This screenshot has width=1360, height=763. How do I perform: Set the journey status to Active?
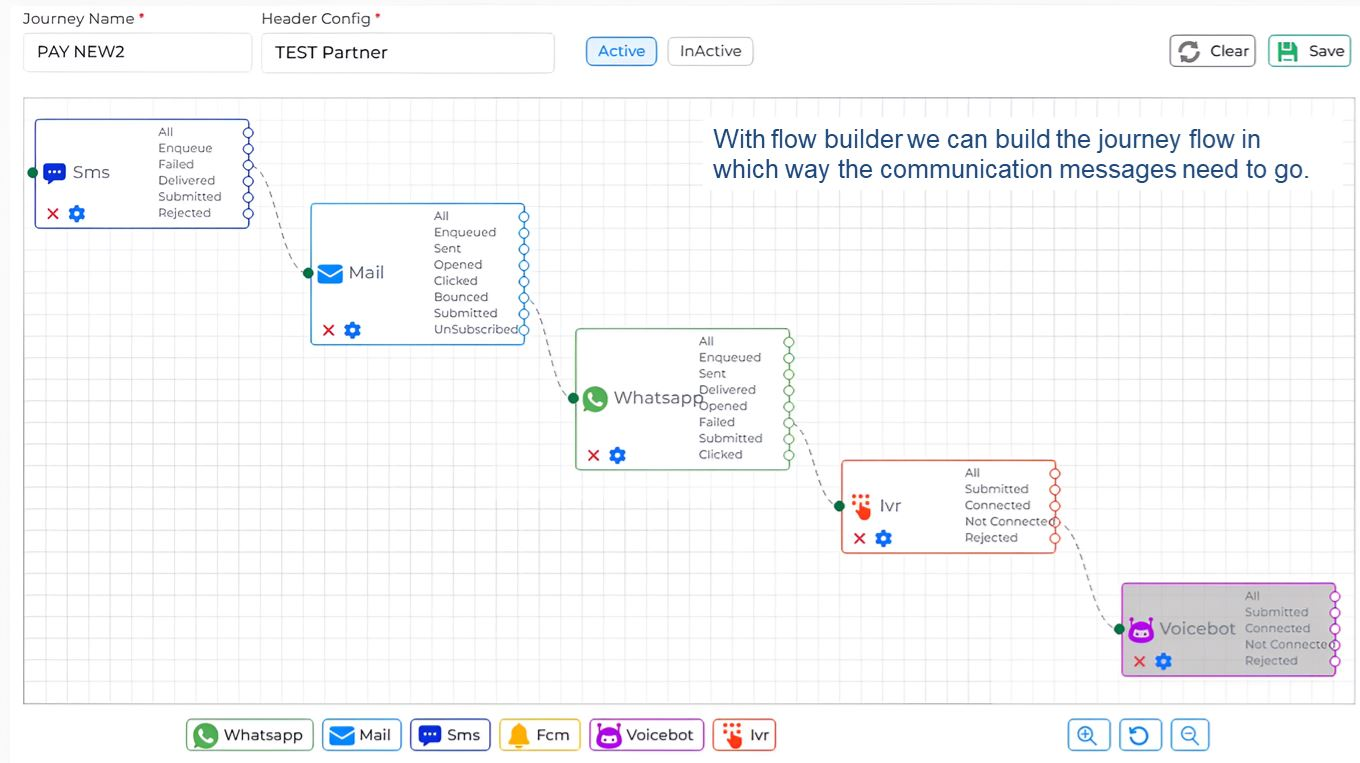pos(621,51)
